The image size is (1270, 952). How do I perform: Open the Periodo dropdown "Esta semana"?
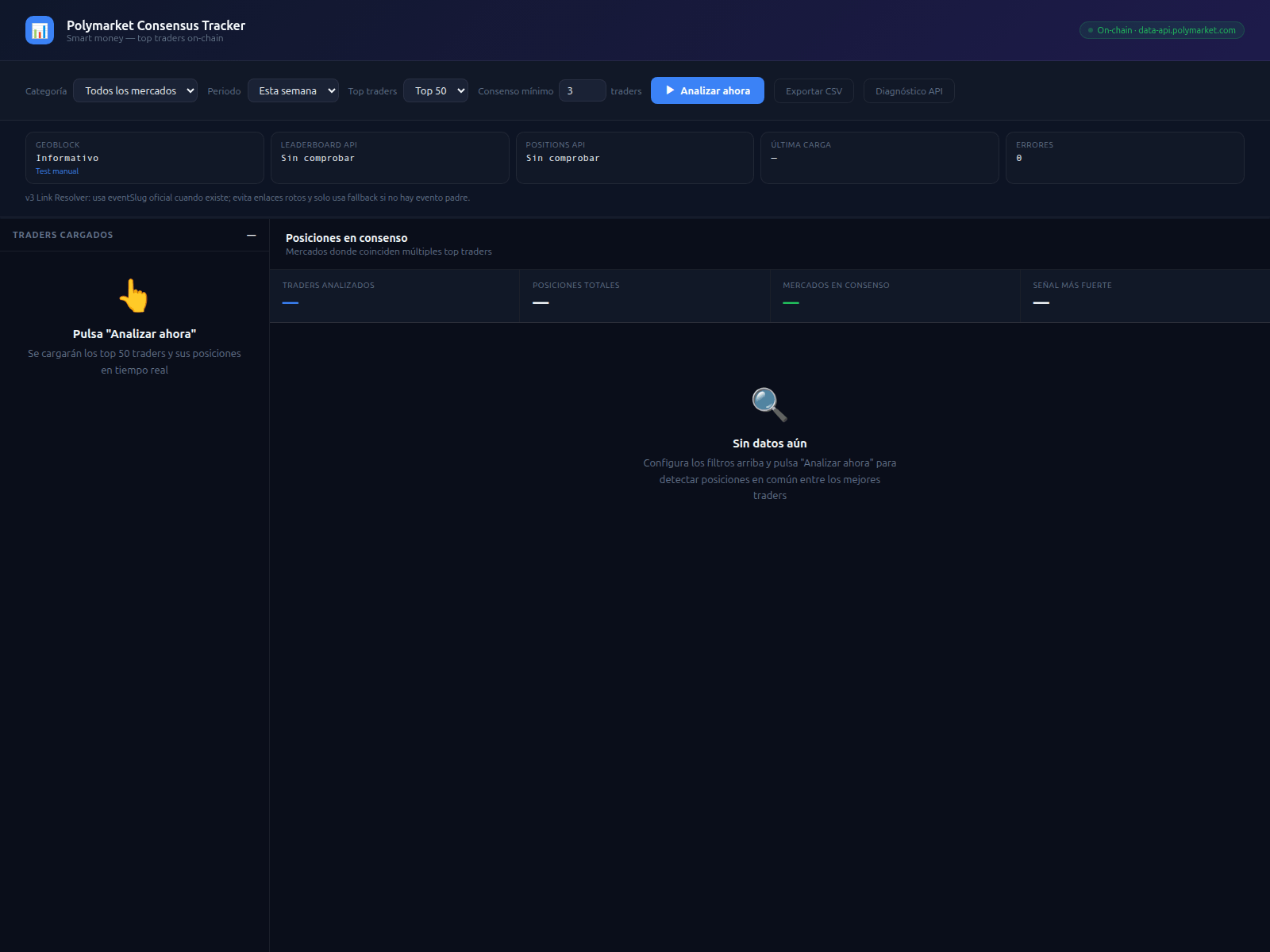[x=293, y=90]
